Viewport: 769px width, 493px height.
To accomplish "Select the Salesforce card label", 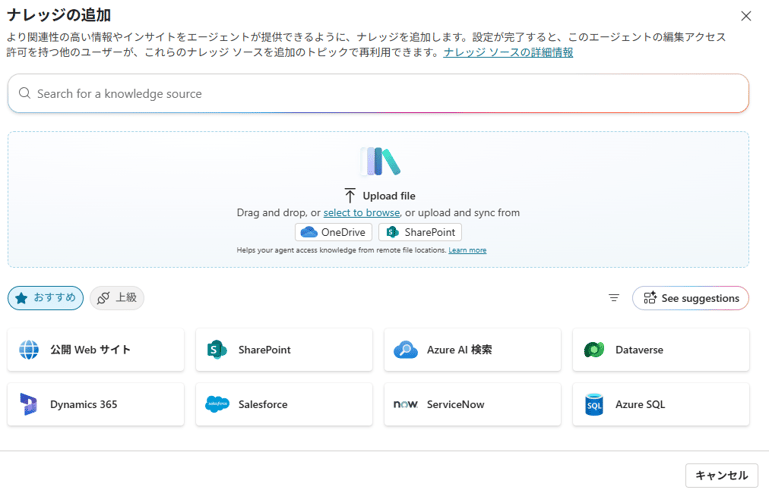I will click(x=263, y=404).
